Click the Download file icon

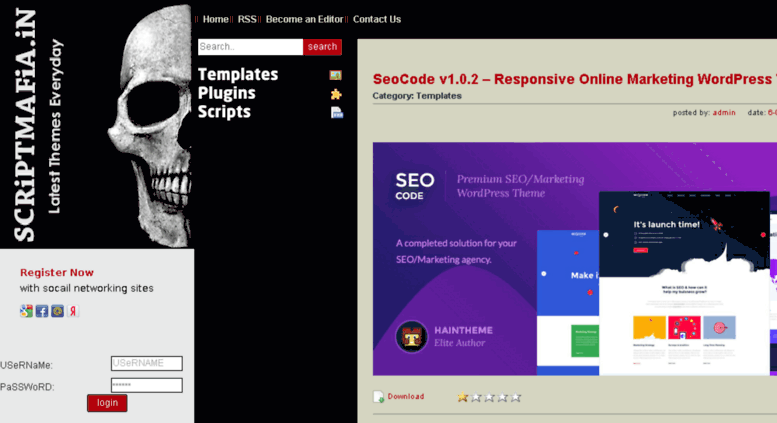pyautogui.click(x=379, y=397)
